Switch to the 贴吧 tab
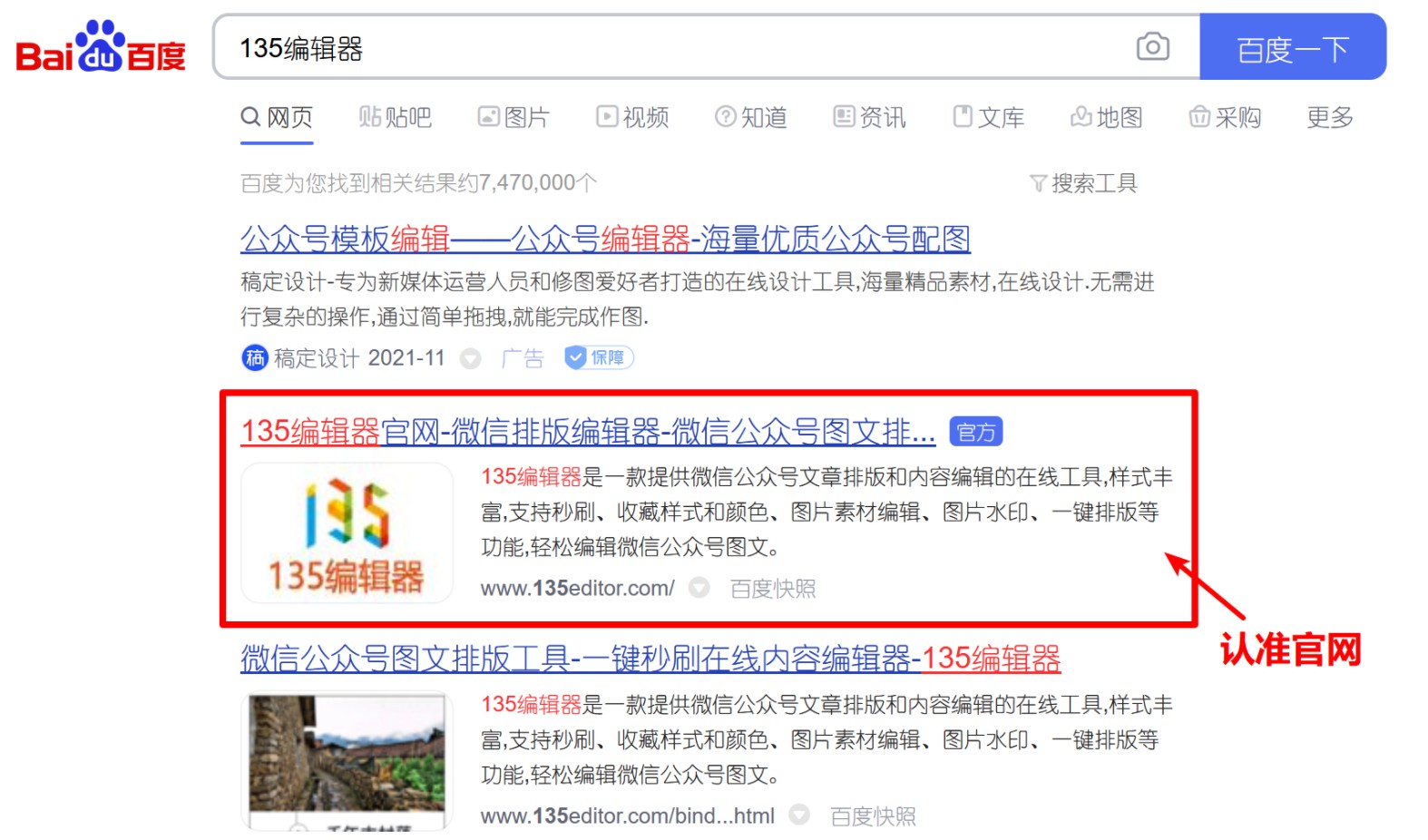 395,118
